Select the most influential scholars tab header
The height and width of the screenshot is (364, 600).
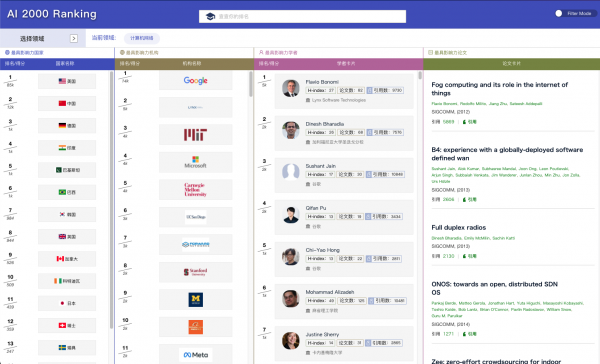coord(278,52)
